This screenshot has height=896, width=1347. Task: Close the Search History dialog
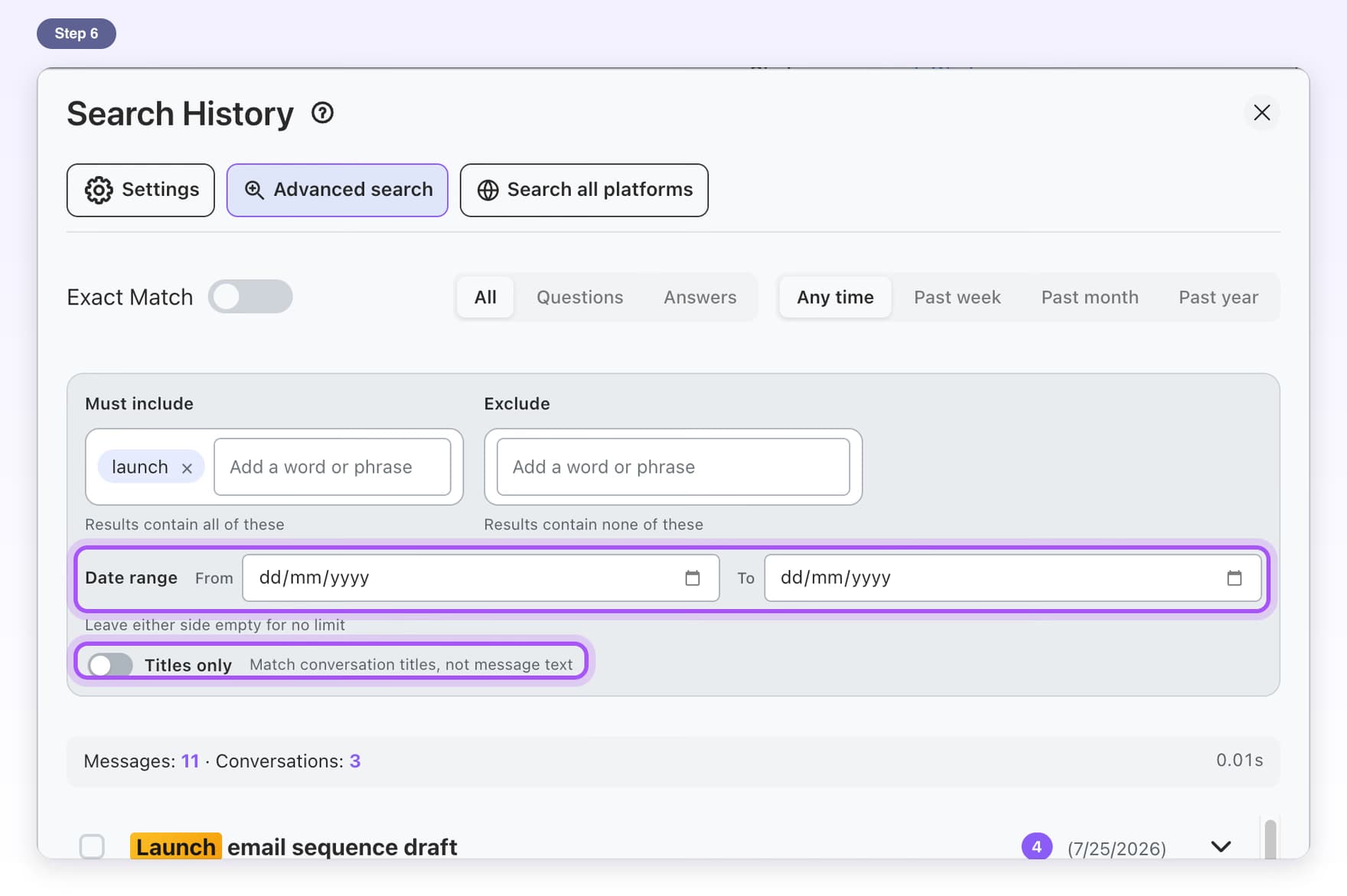1261,112
